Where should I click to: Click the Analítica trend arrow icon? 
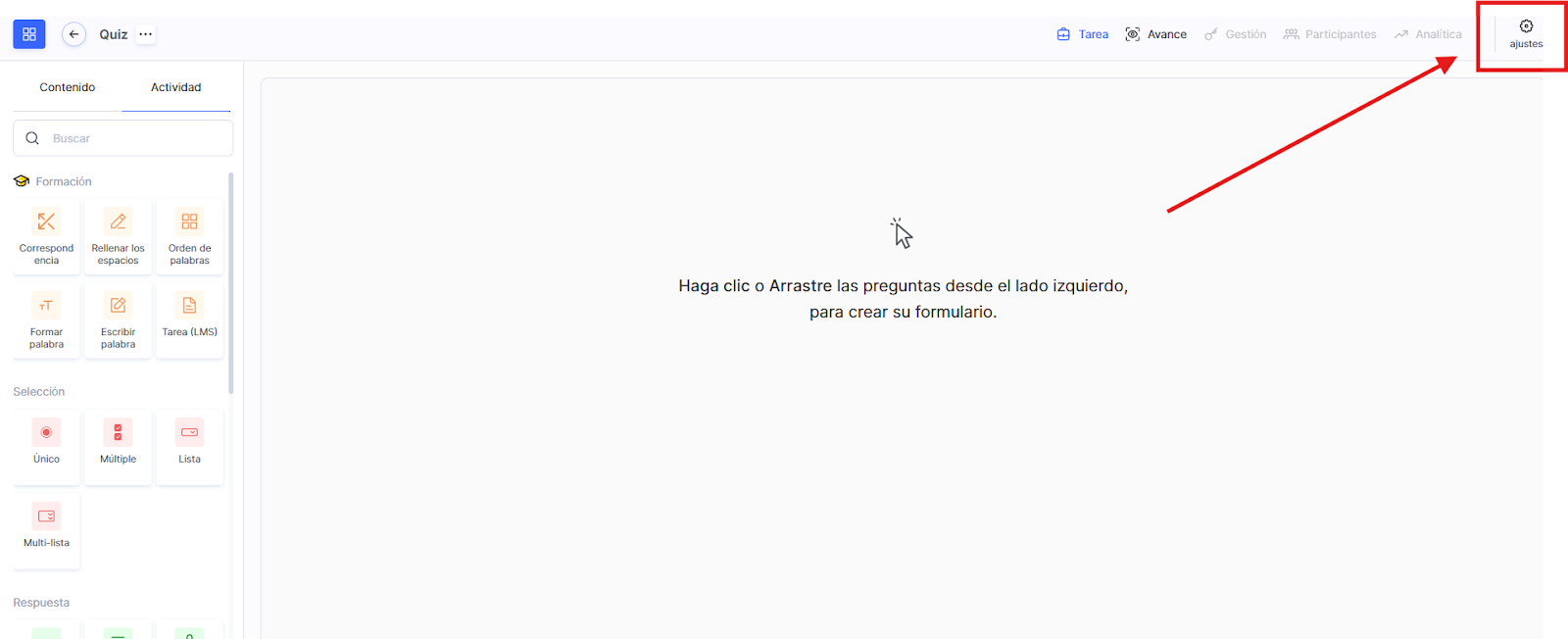tap(1401, 34)
